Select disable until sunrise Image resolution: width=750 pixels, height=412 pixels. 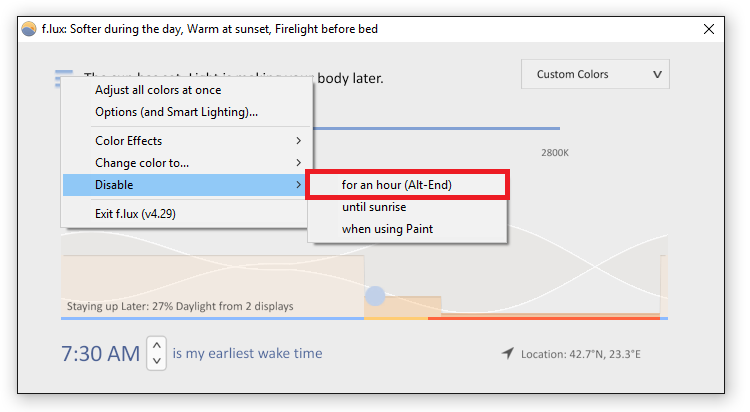pyautogui.click(x=408, y=207)
